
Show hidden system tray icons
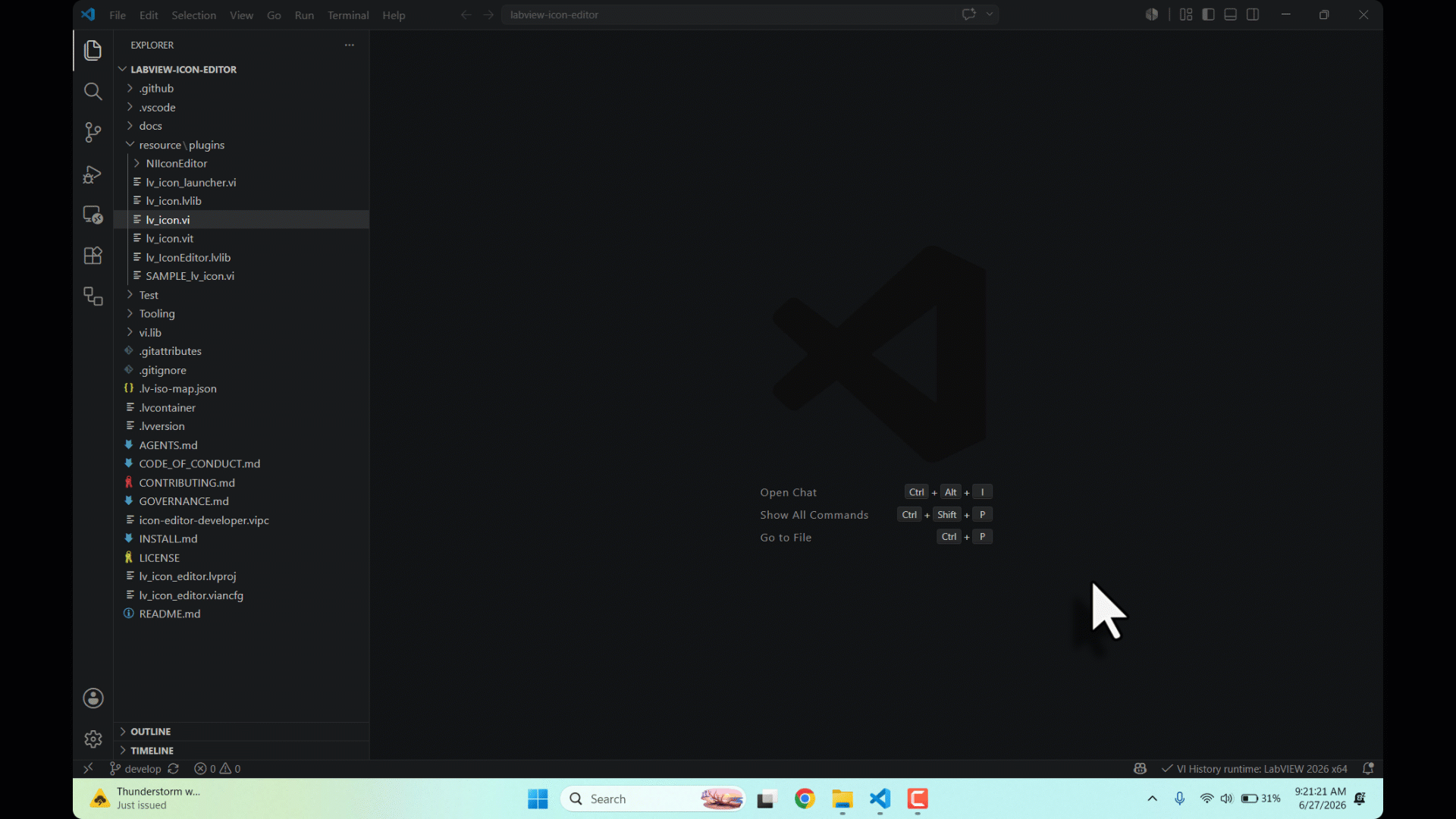(x=1152, y=799)
